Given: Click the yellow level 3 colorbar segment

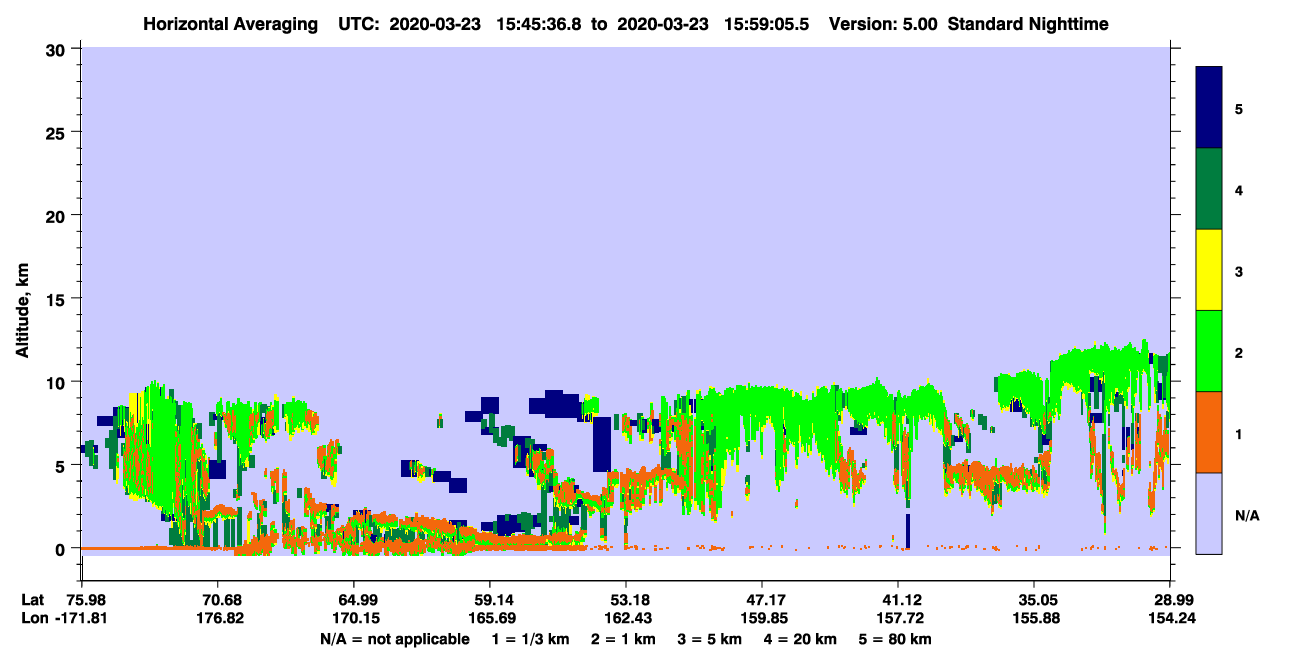Looking at the screenshot, I should coord(1209,270).
